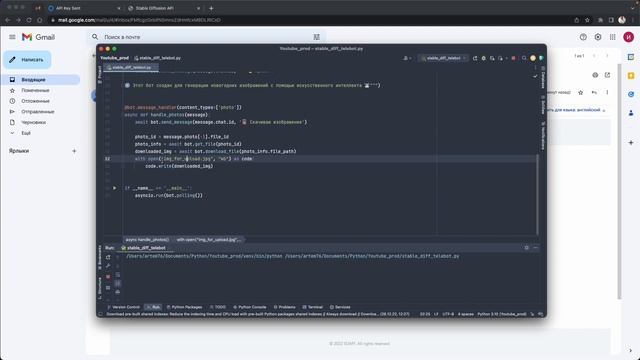Open Search Everywhere magnifier in PyCharm

pos(524,58)
